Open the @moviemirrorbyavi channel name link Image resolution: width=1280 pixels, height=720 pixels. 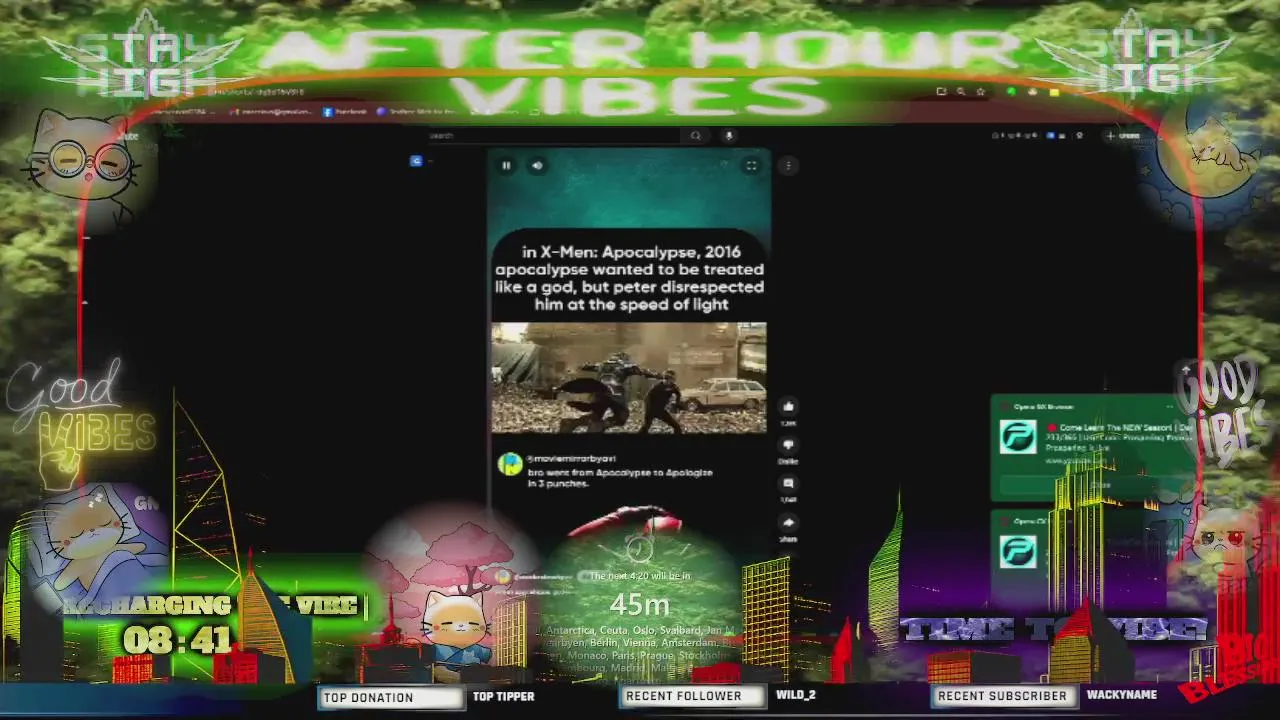point(571,459)
